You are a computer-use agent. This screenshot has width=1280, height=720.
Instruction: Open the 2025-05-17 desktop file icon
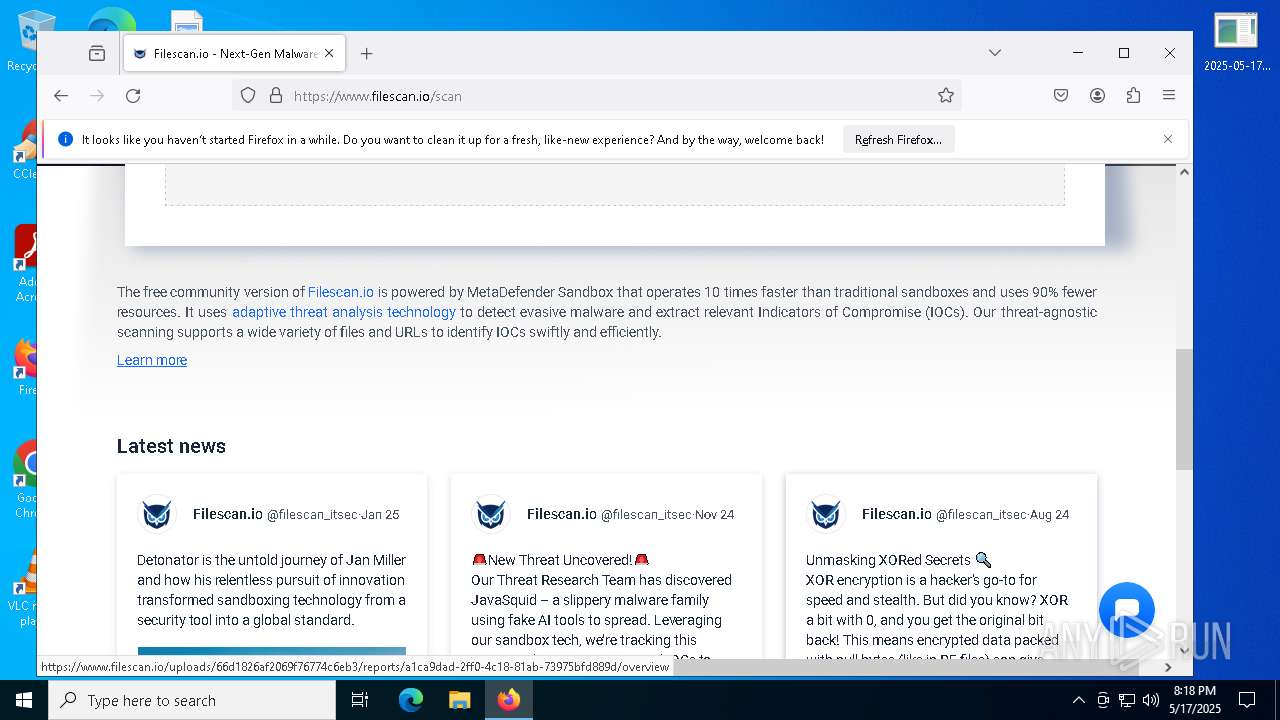click(1236, 42)
